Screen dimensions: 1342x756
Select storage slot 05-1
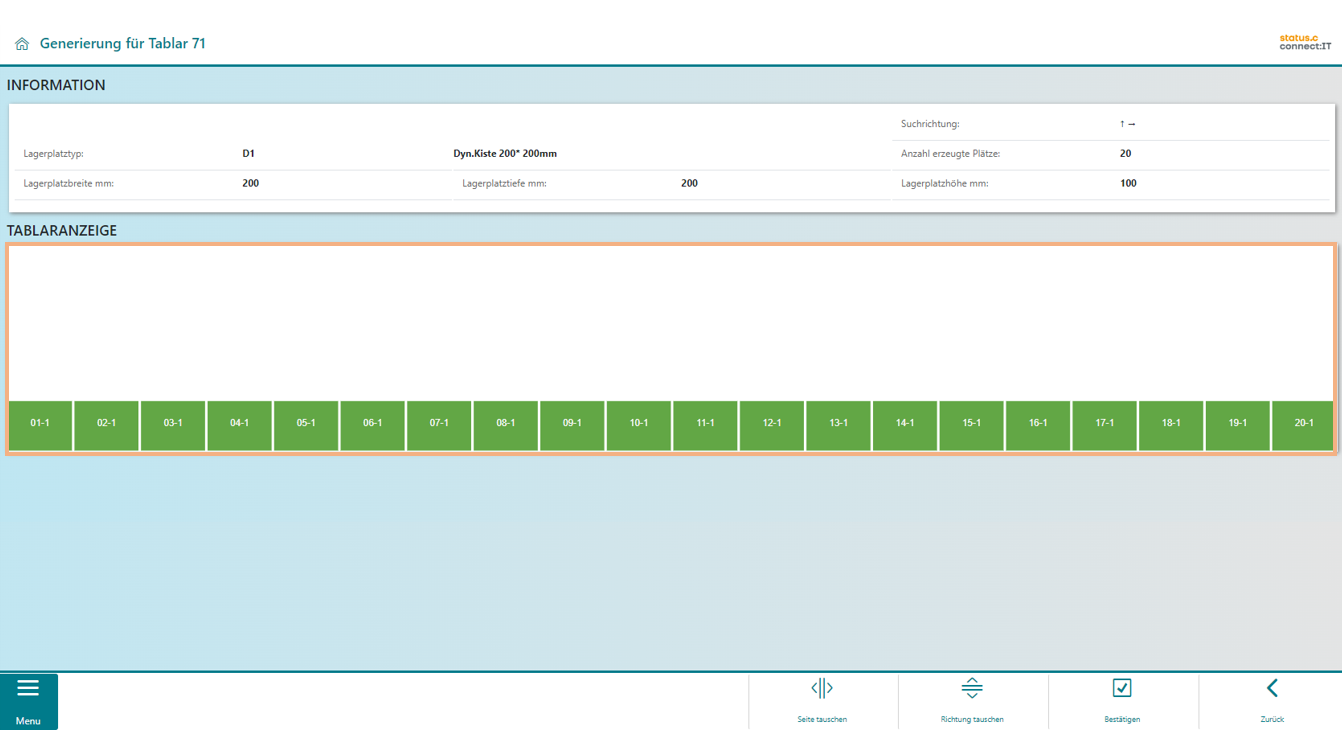point(306,424)
